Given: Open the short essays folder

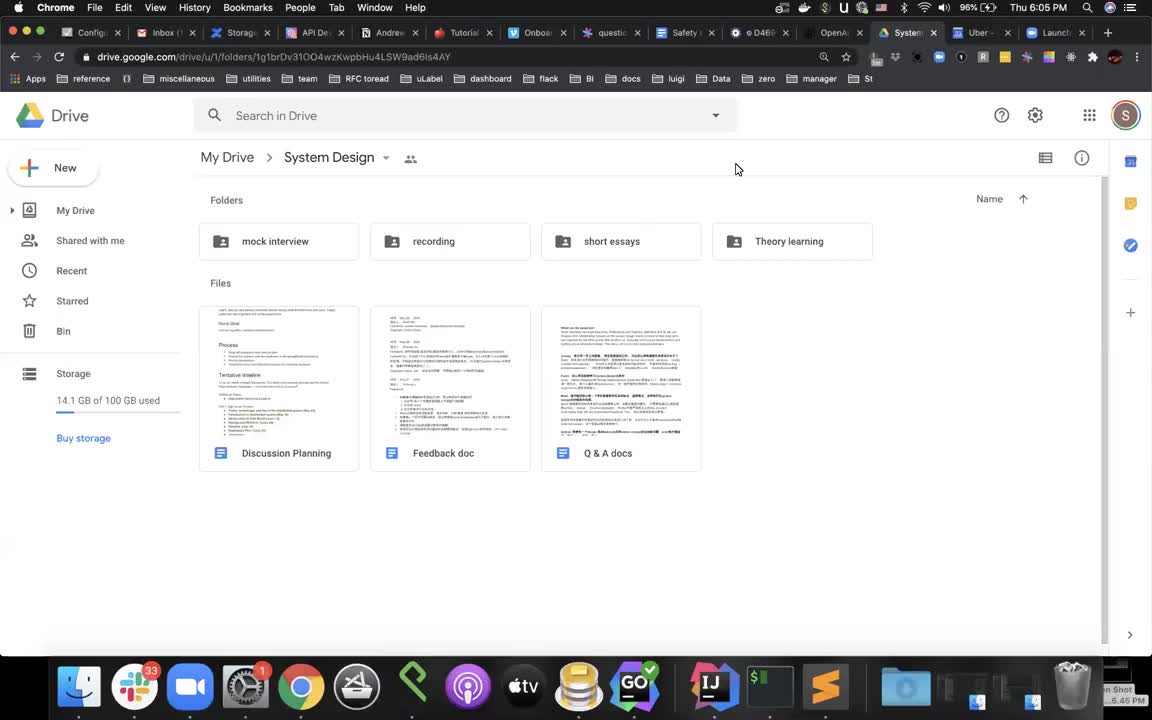Looking at the screenshot, I should coord(622,242).
